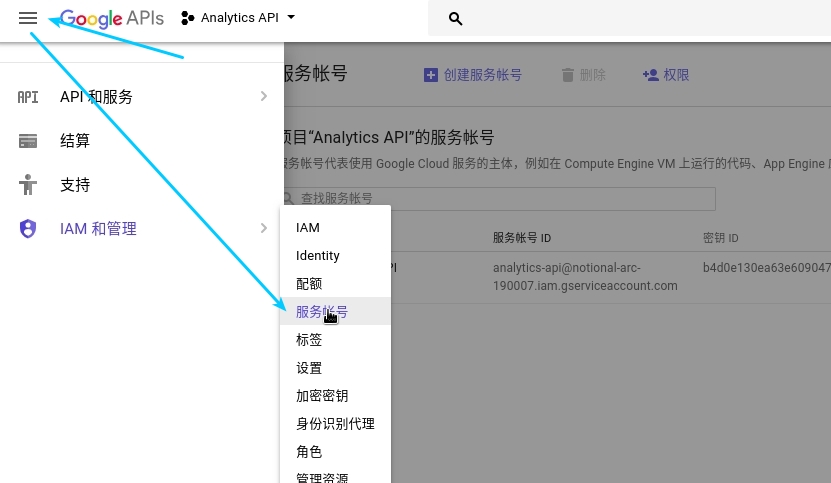This screenshot has width=831, height=483.
Task: Open the hamburger navigation menu
Action: click(x=28, y=18)
